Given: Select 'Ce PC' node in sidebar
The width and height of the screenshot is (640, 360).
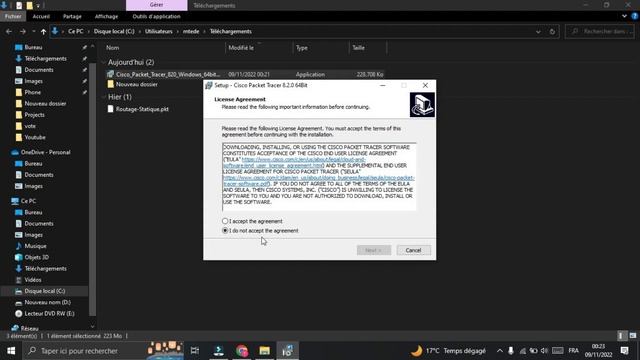Looking at the screenshot, I should [28, 201].
